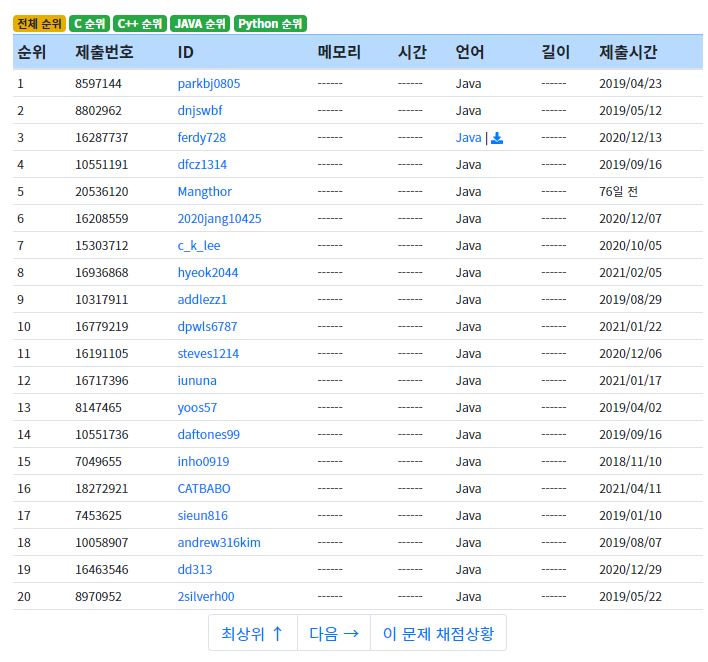Viewport: 708px width, 662px height.
Task: Select the 전체 순위 tab
Action: 39,23
